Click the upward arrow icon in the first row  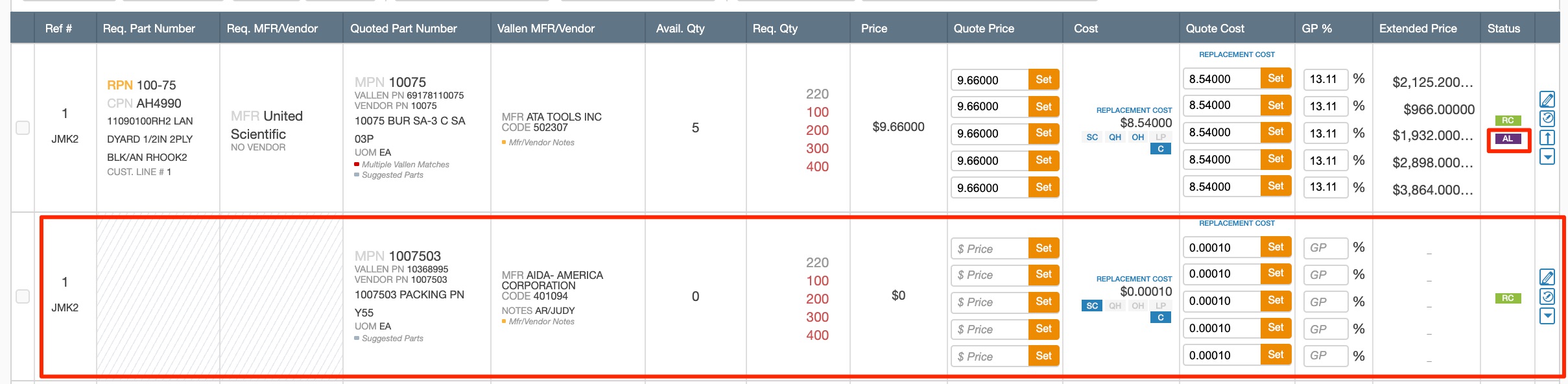coord(1547,138)
